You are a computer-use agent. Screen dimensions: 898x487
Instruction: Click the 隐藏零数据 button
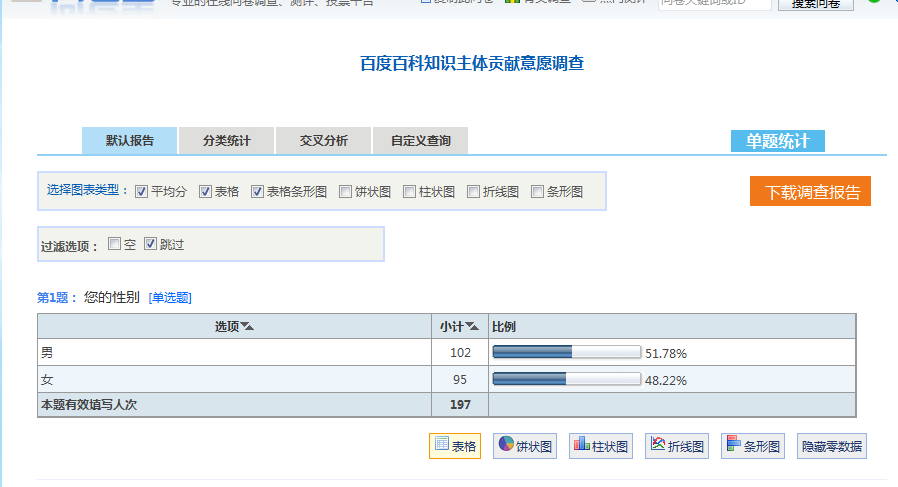[x=832, y=446]
